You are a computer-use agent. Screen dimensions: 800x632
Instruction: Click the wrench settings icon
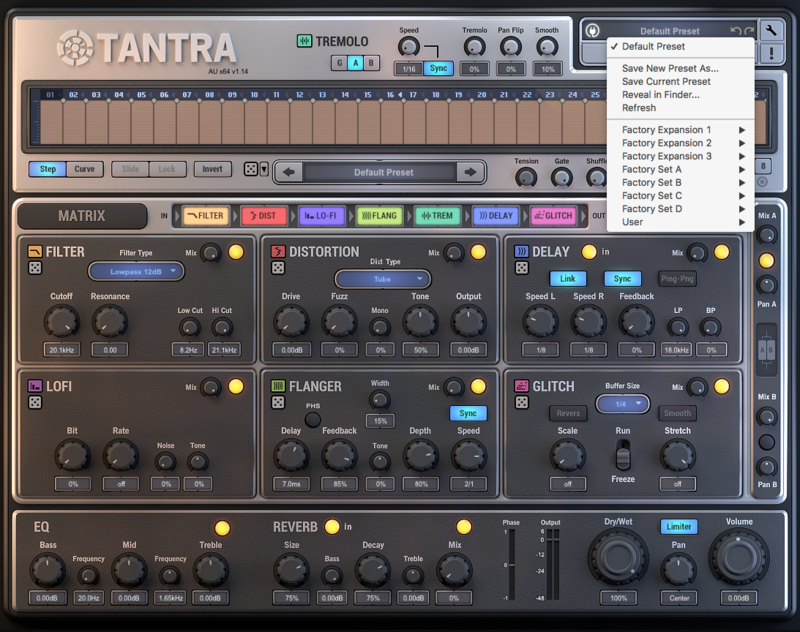(771, 30)
